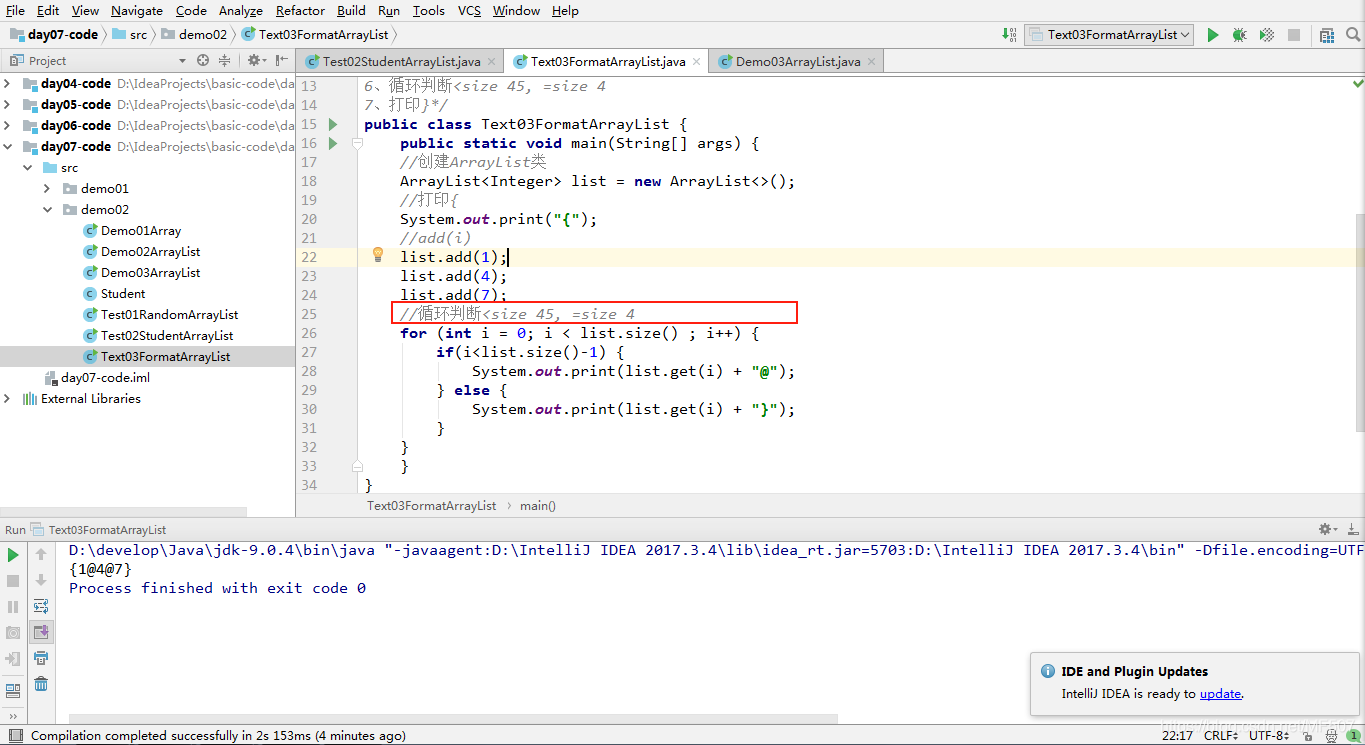Image resolution: width=1365 pixels, height=745 pixels.
Task: Select day07-code.iml file
Action: 105,377
